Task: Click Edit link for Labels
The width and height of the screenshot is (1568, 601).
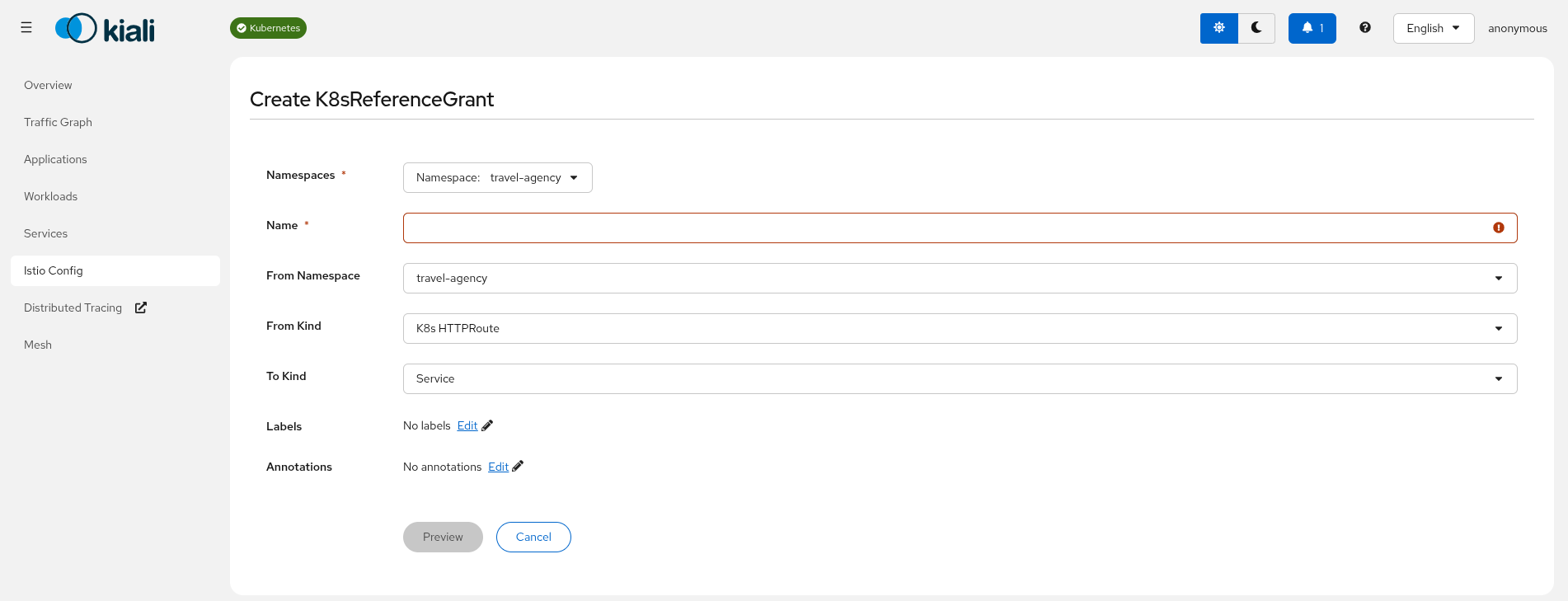Action: click(467, 425)
